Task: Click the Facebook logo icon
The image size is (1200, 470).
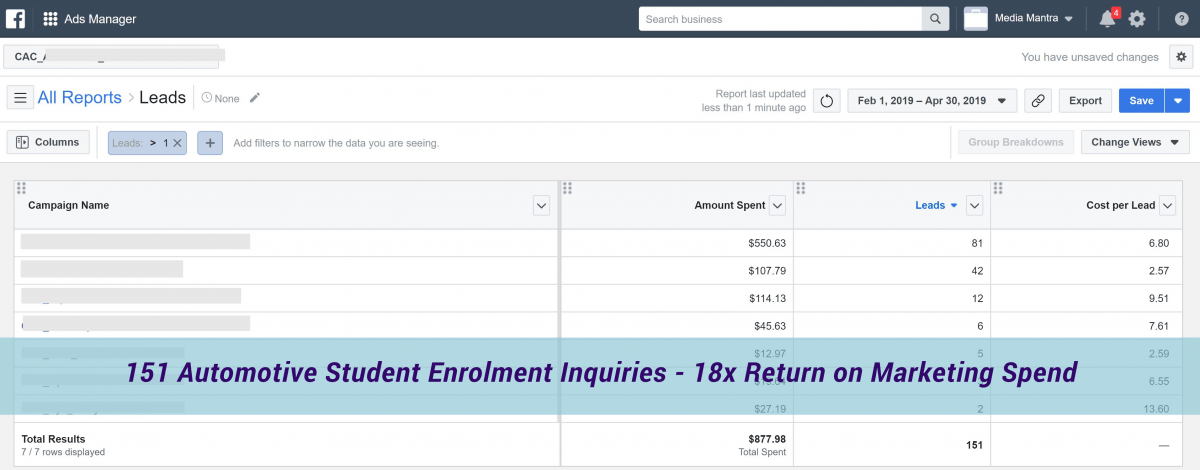Action: coord(15,19)
